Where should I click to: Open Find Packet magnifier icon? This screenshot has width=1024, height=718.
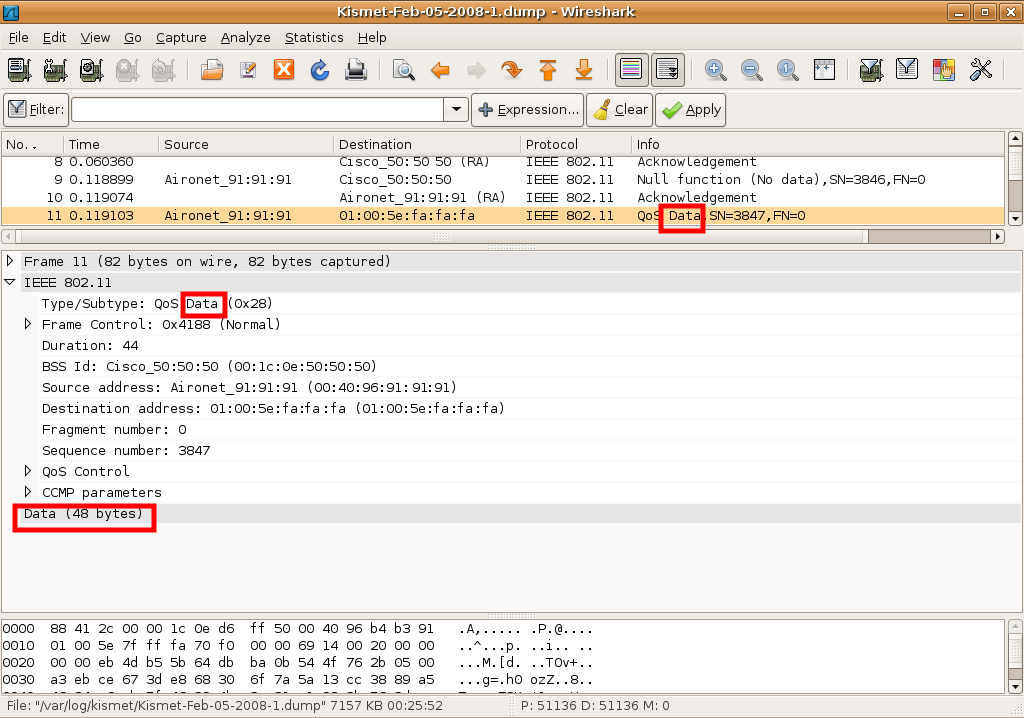[404, 69]
